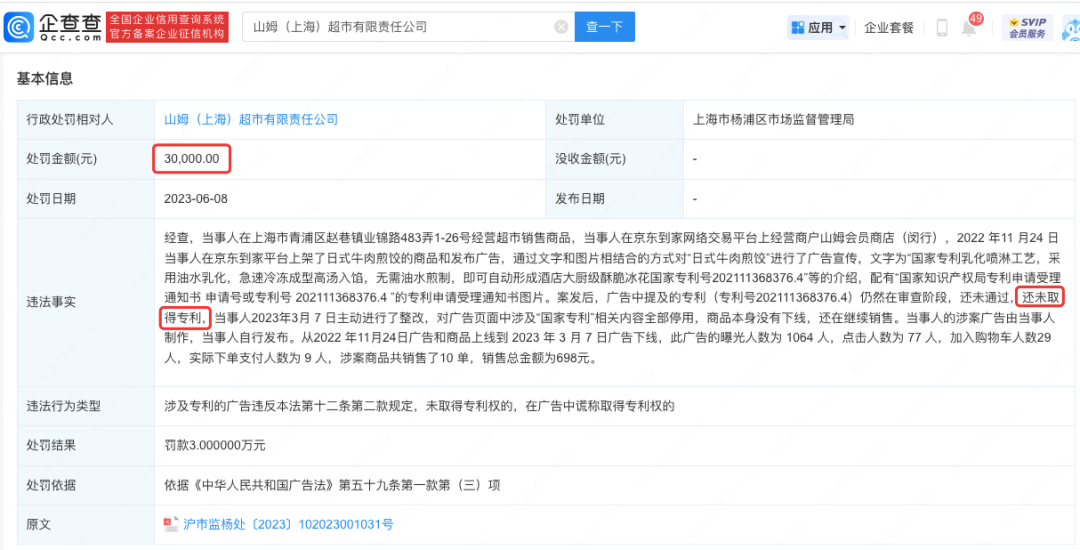
Task: Select the violation facts paragraph starting 经查
Action: tap(614, 298)
